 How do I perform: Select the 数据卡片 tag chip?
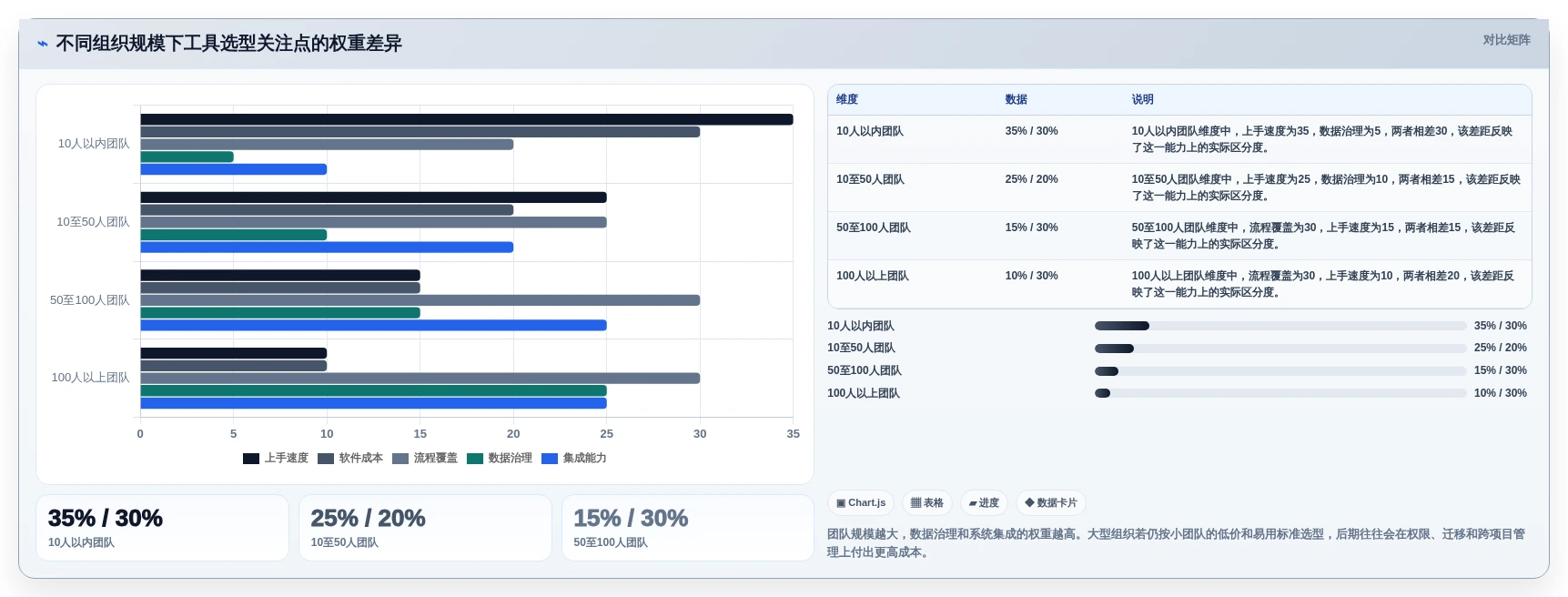coord(1051,502)
